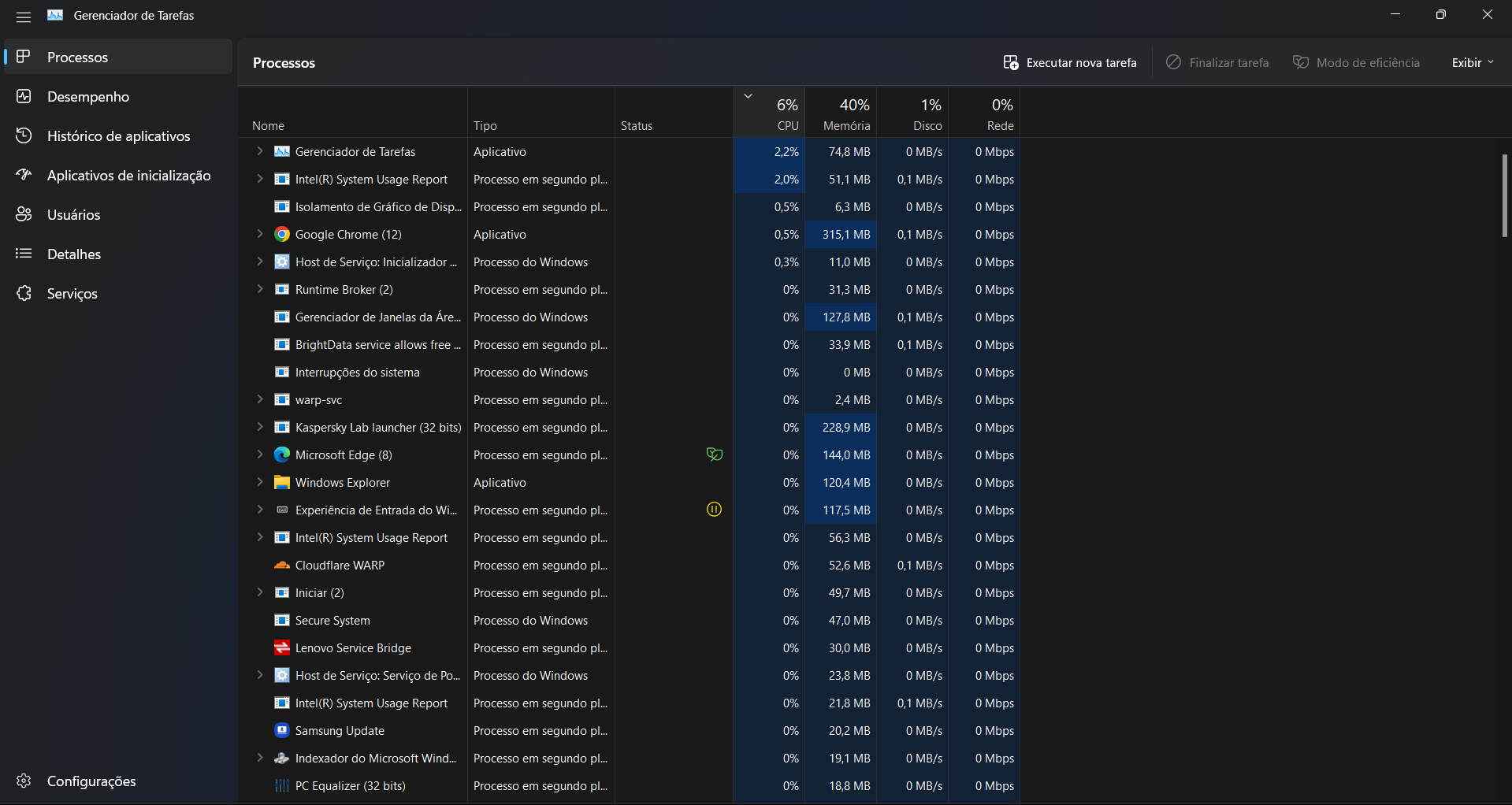1512x805 pixels.
Task: Click the Samsung Update icon
Action: [x=281, y=731]
